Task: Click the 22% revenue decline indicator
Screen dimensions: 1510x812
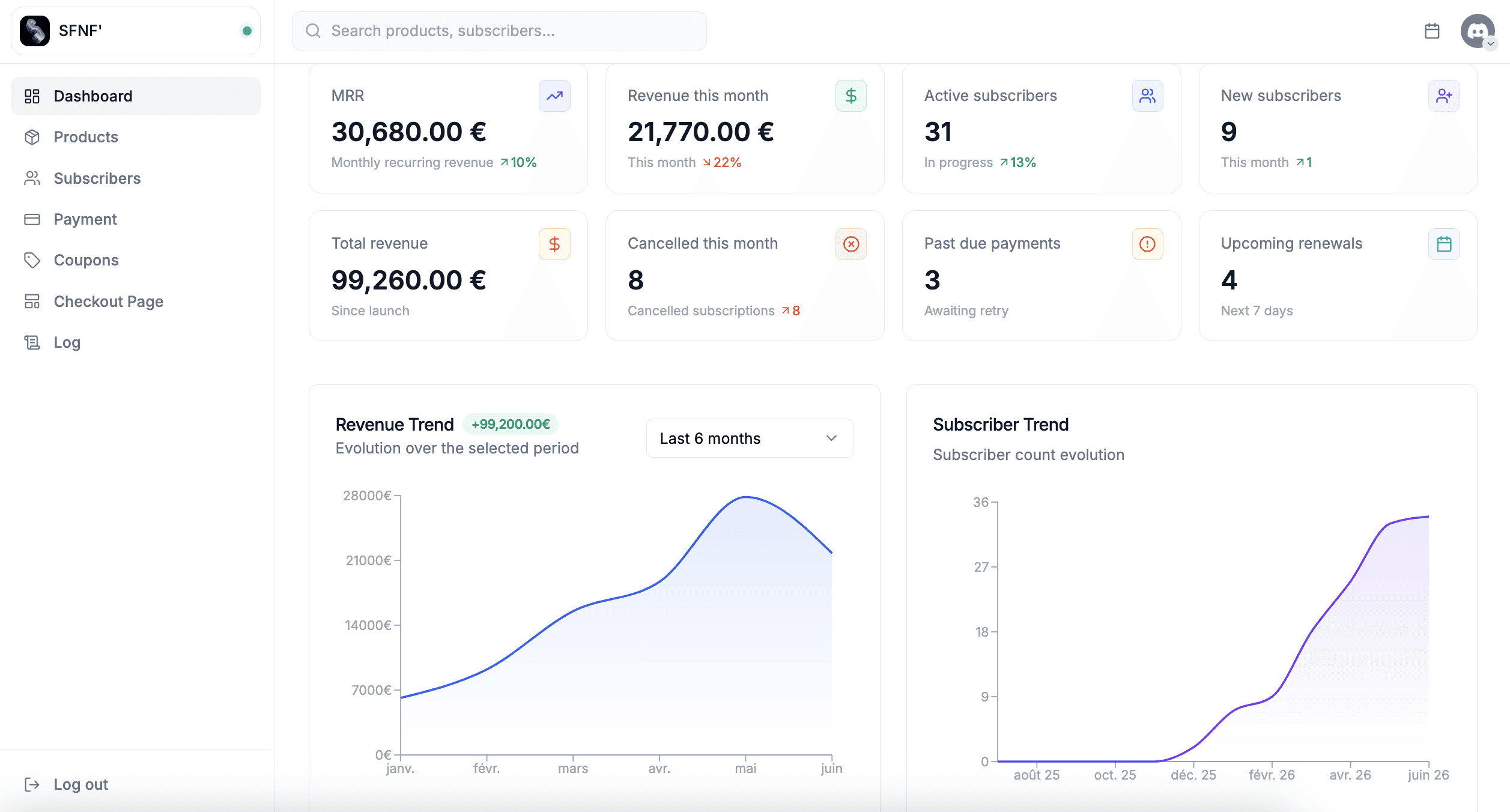Action: point(722,162)
